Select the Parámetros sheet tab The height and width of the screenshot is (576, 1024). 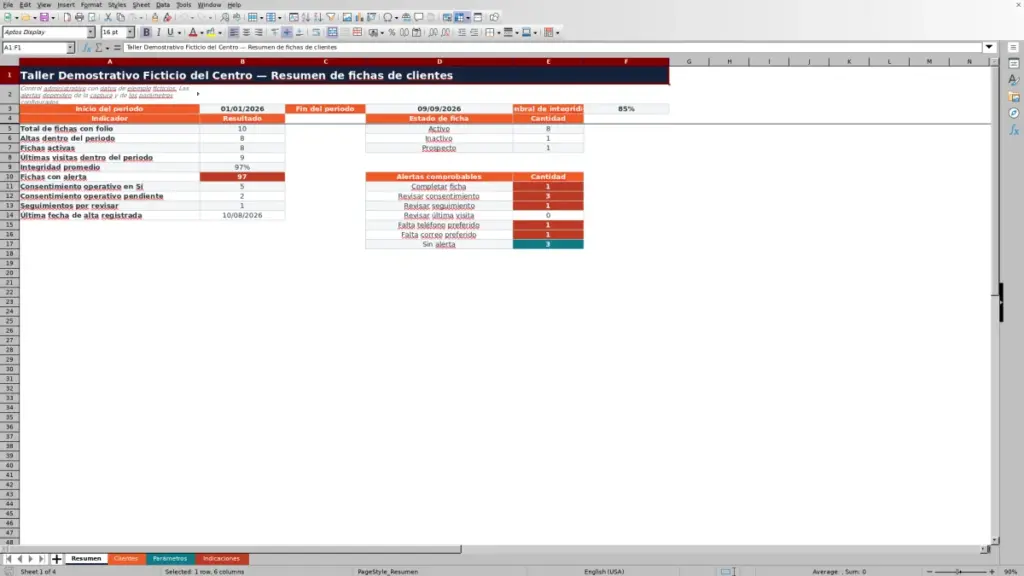click(170, 559)
